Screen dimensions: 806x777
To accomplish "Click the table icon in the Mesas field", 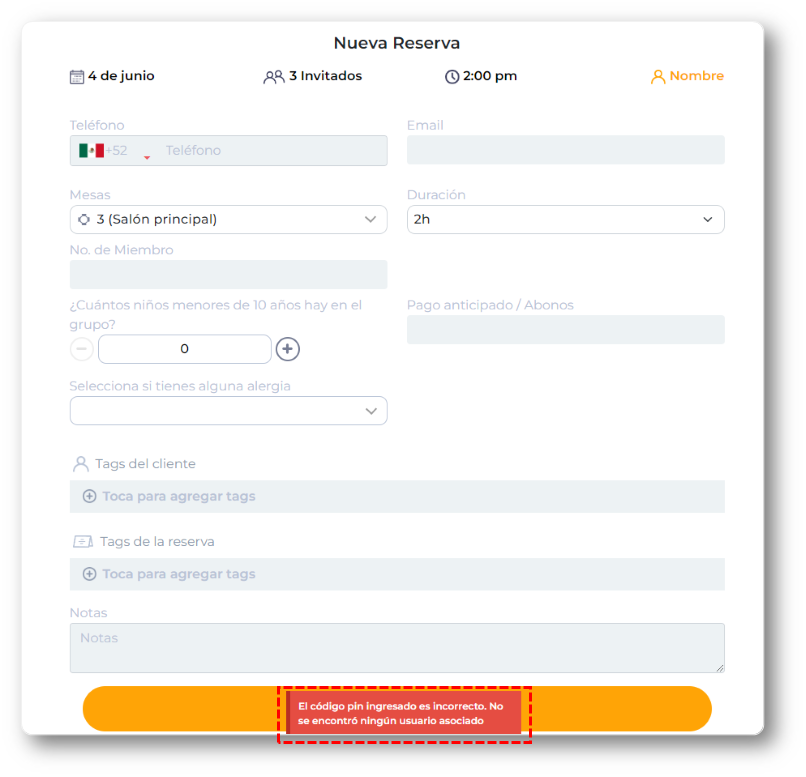I will [x=83, y=219].
